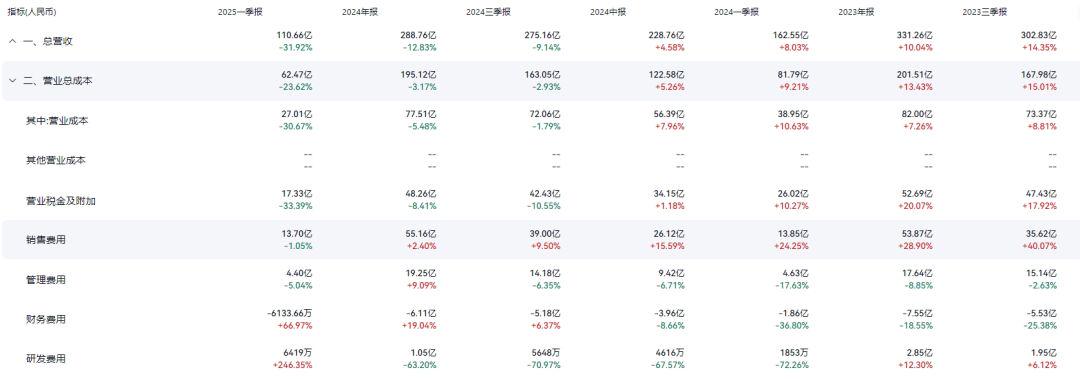
Task: Collapse the 一、总营收 row chevron
Action: (x=12, y=41)
